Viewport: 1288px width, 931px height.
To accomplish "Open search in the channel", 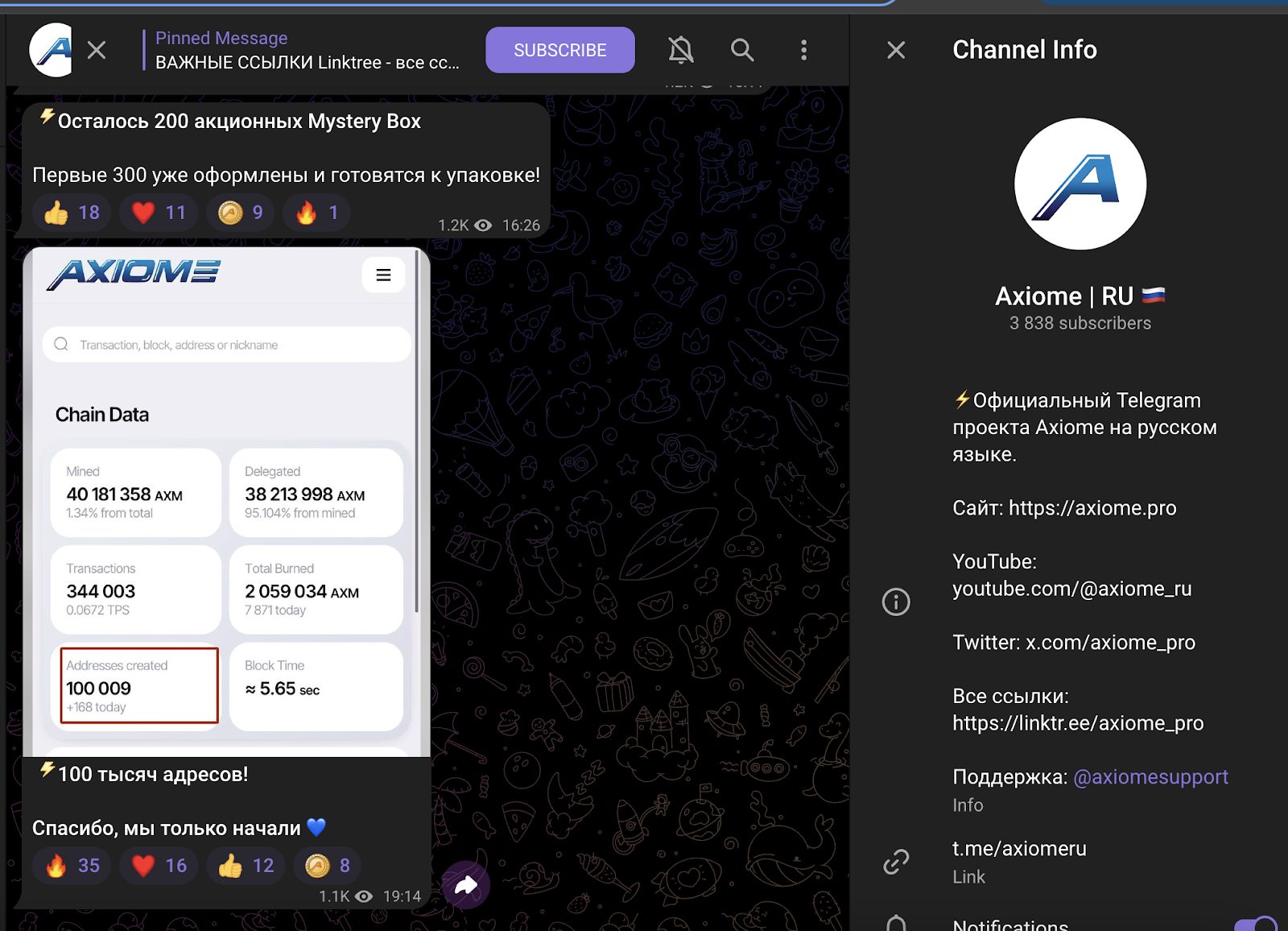I will pos(742,50).
